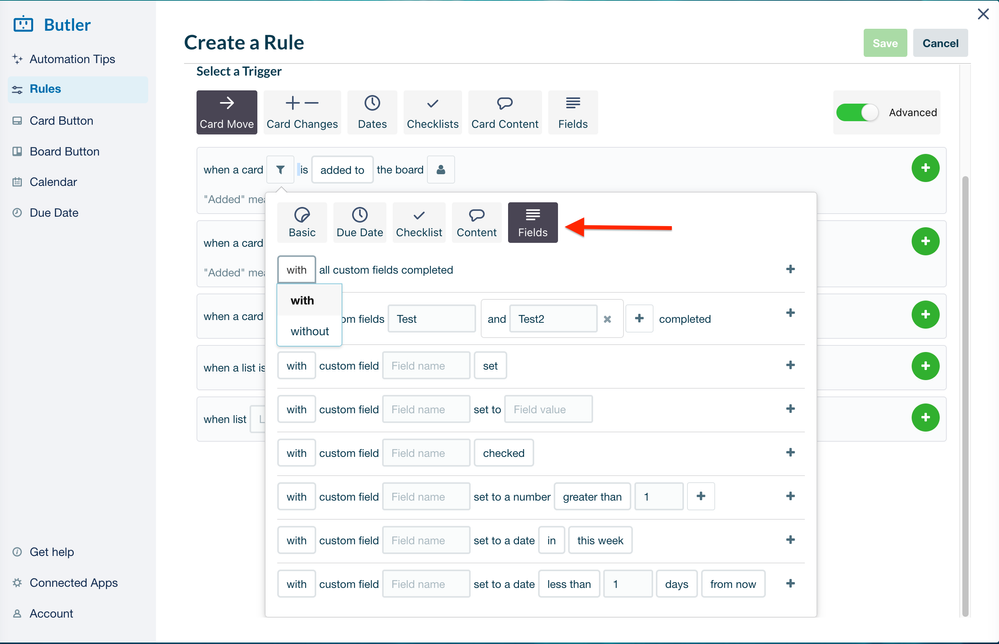Click boxed plus next to 'greater than 1'
The image size is (999, 644).
tap(701, 496)
